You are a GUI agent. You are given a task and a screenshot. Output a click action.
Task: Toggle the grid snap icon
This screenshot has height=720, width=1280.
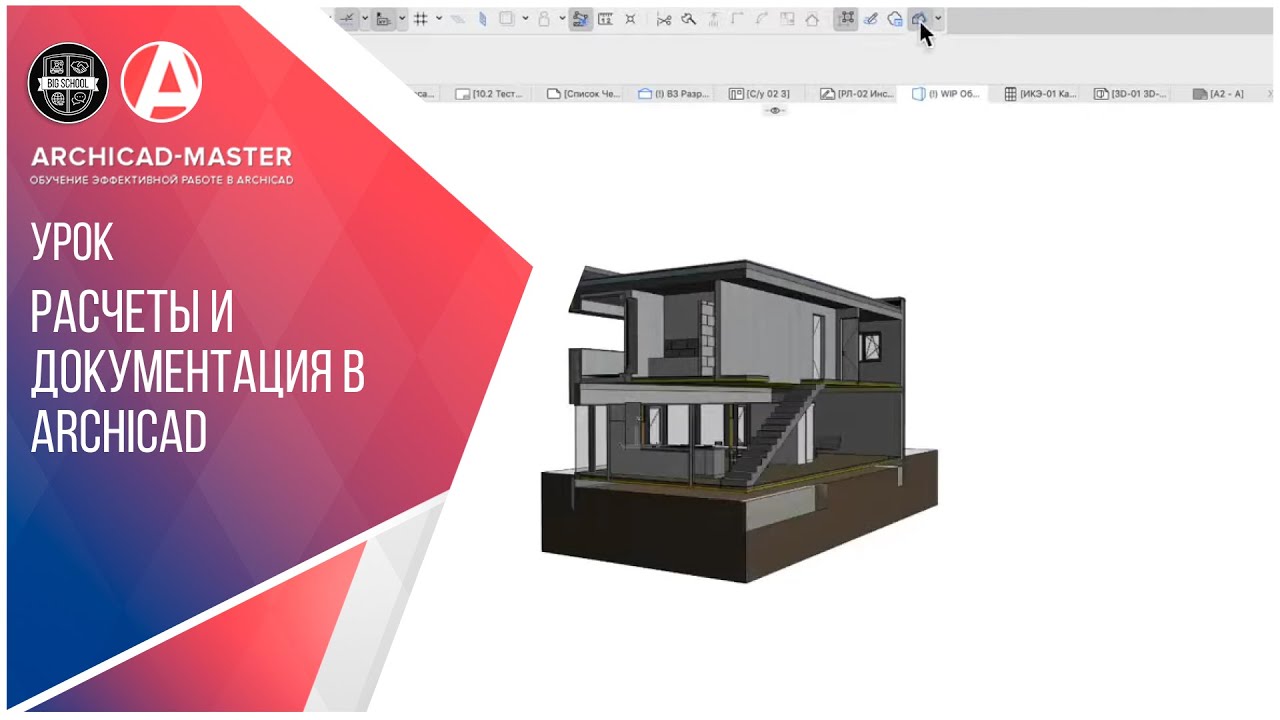421,19
